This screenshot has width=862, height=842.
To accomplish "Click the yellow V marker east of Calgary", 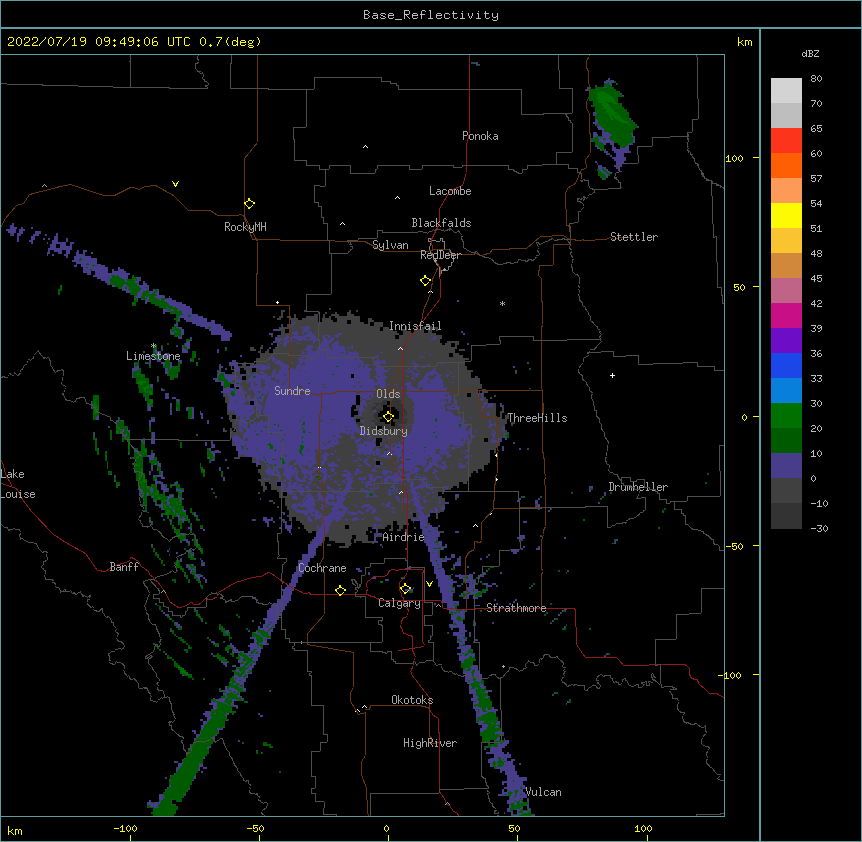I will [429, 584].
